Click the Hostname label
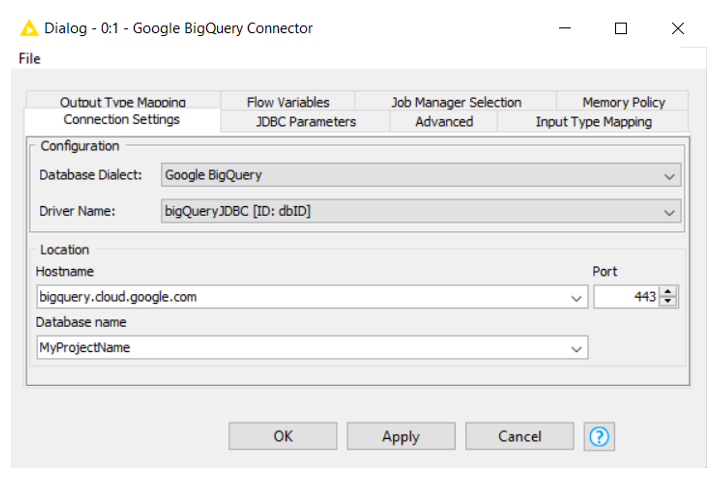 click(65, 271)
